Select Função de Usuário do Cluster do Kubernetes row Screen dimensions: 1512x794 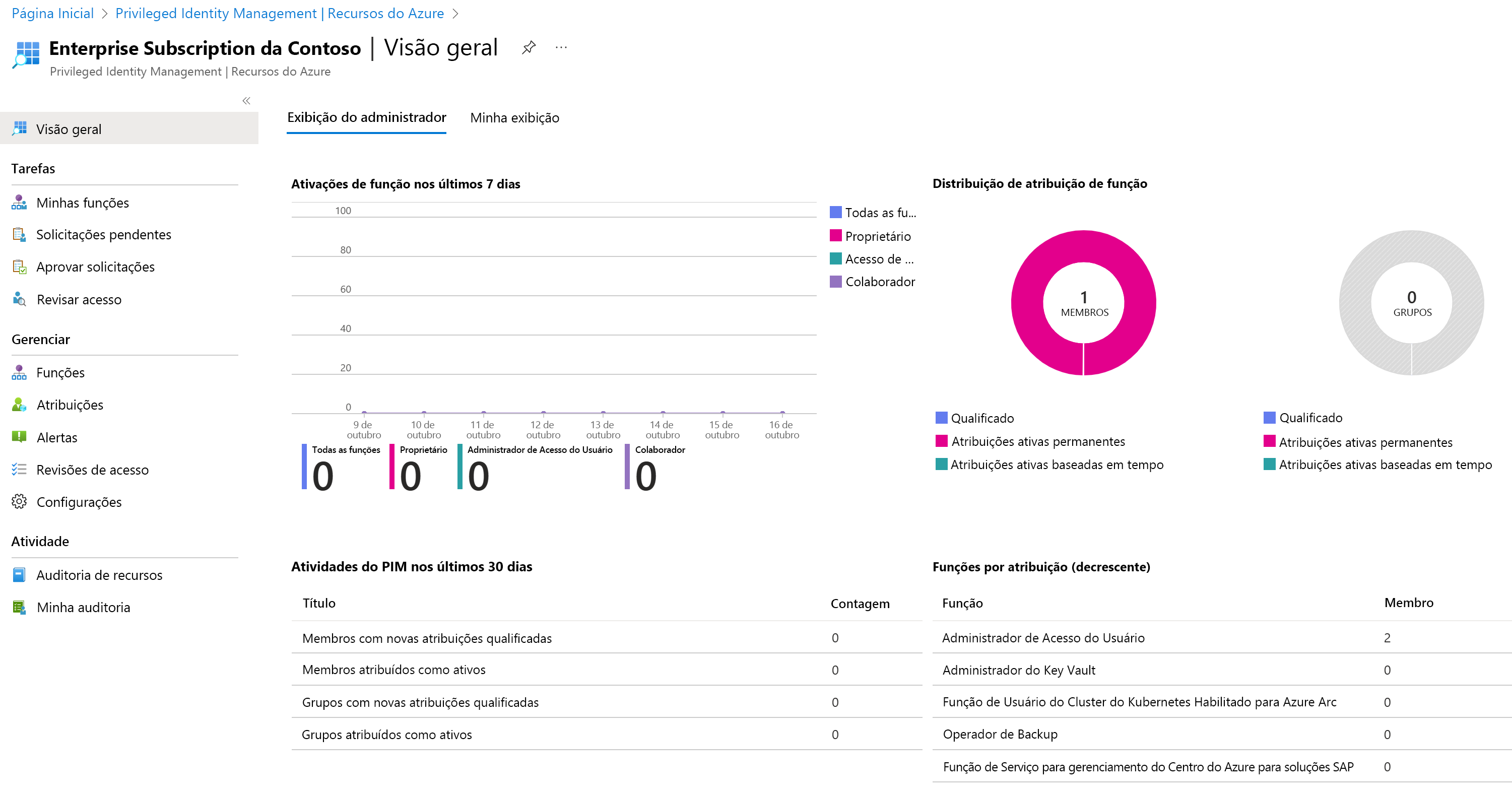[x=1222, y=702]
